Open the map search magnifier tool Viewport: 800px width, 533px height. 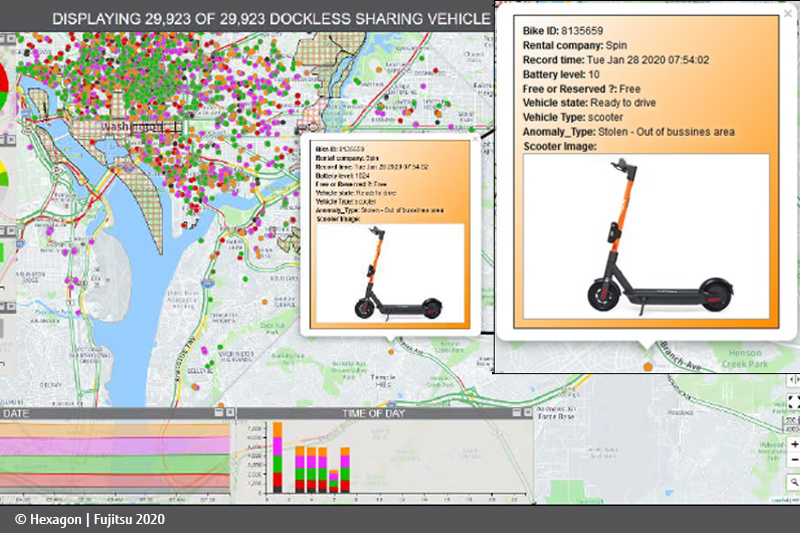794,481
